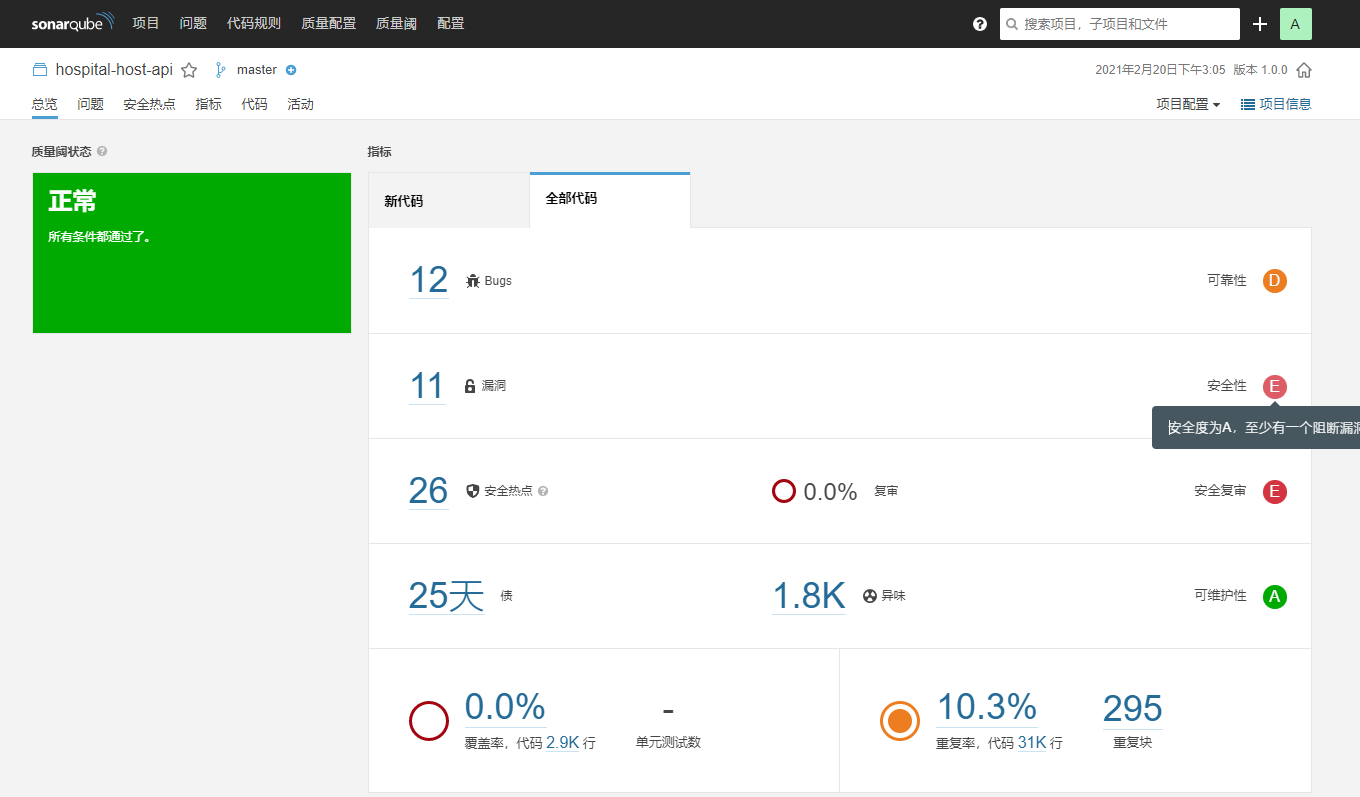Switch to the 新代码 tab
This screenshot has height=797, width=1360.
coord(404,201)
